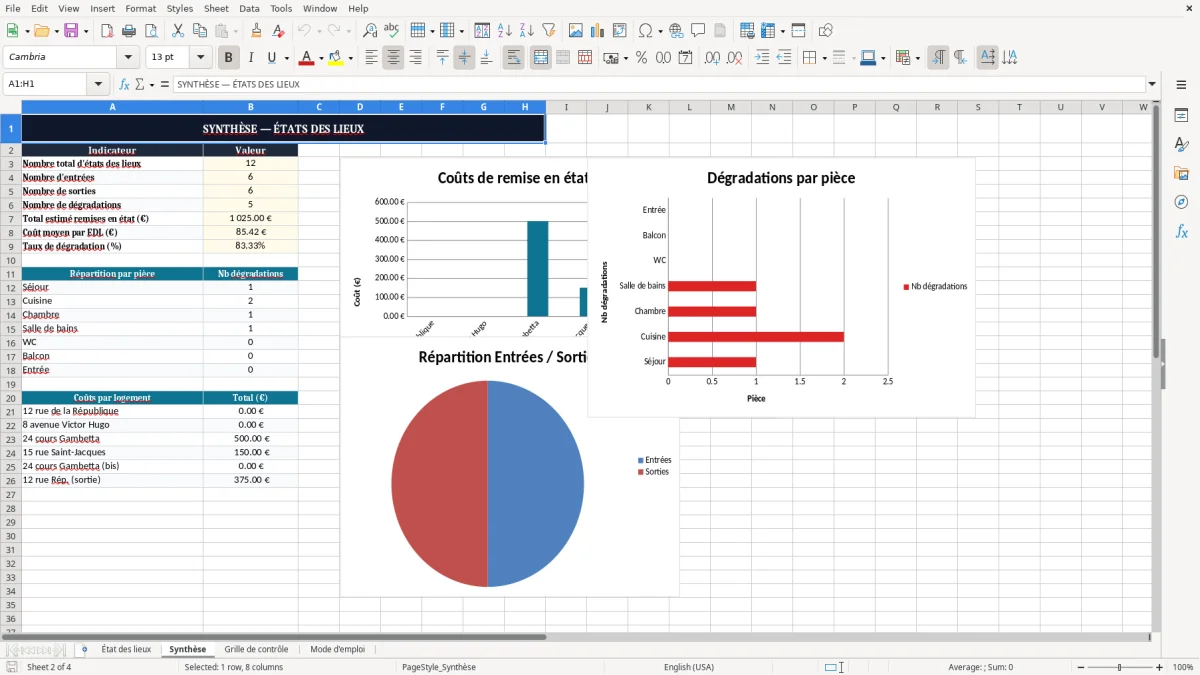Open the Font Size dropdown

(x=200, y=57)
